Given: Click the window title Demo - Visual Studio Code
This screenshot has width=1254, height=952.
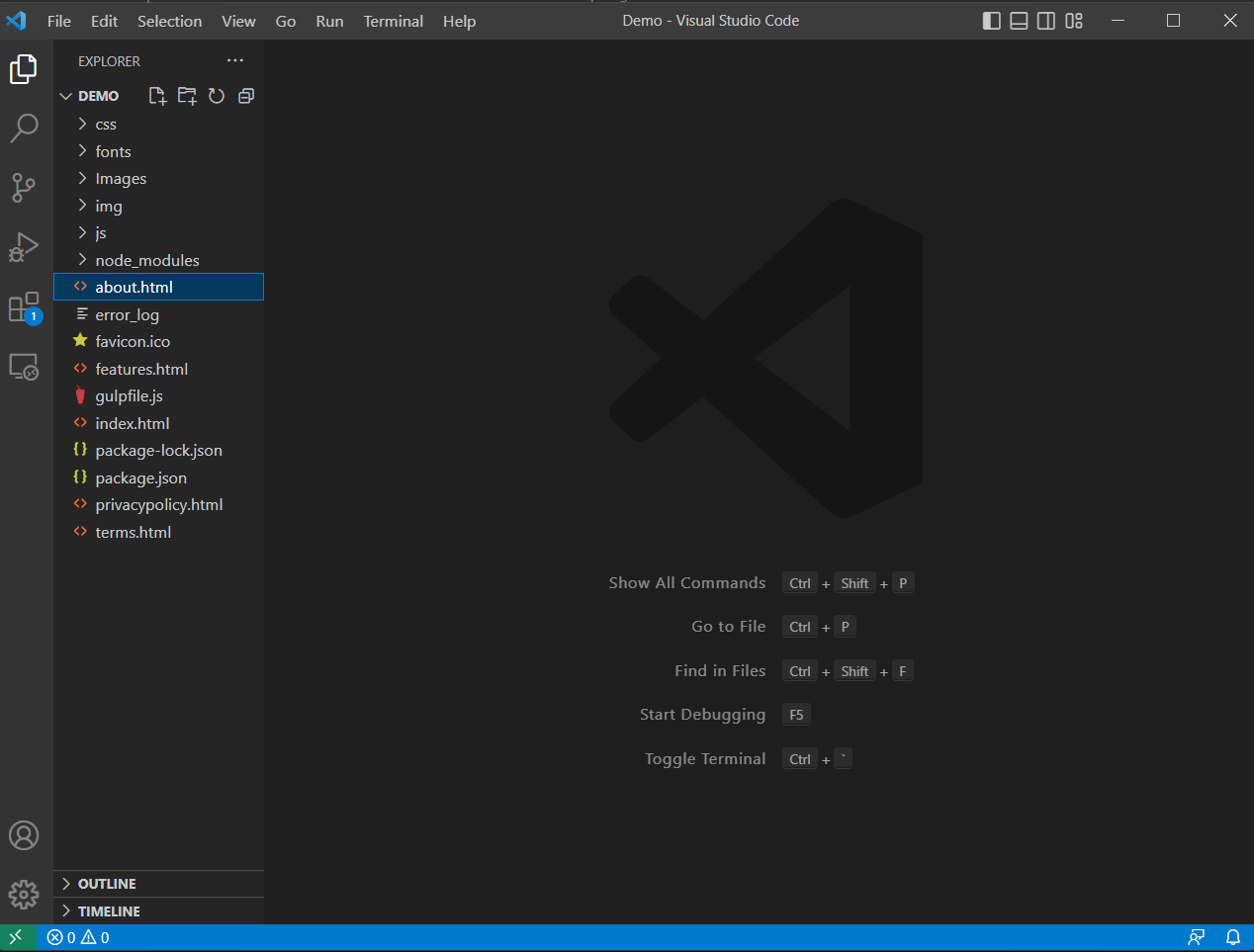Looking at the screenshot, I should pos(711,21).
